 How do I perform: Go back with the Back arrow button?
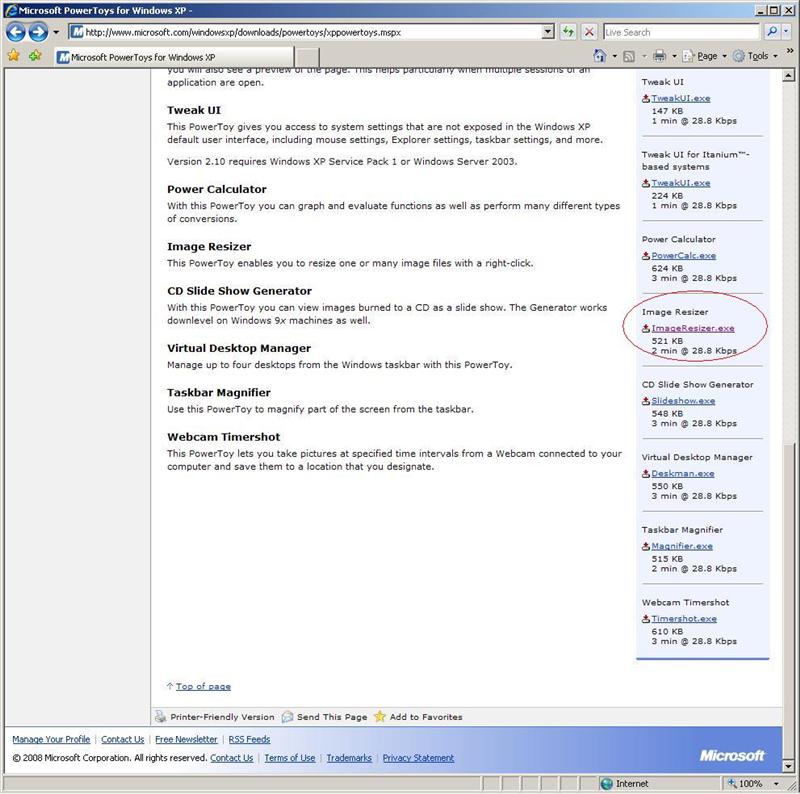pos(16,32)
